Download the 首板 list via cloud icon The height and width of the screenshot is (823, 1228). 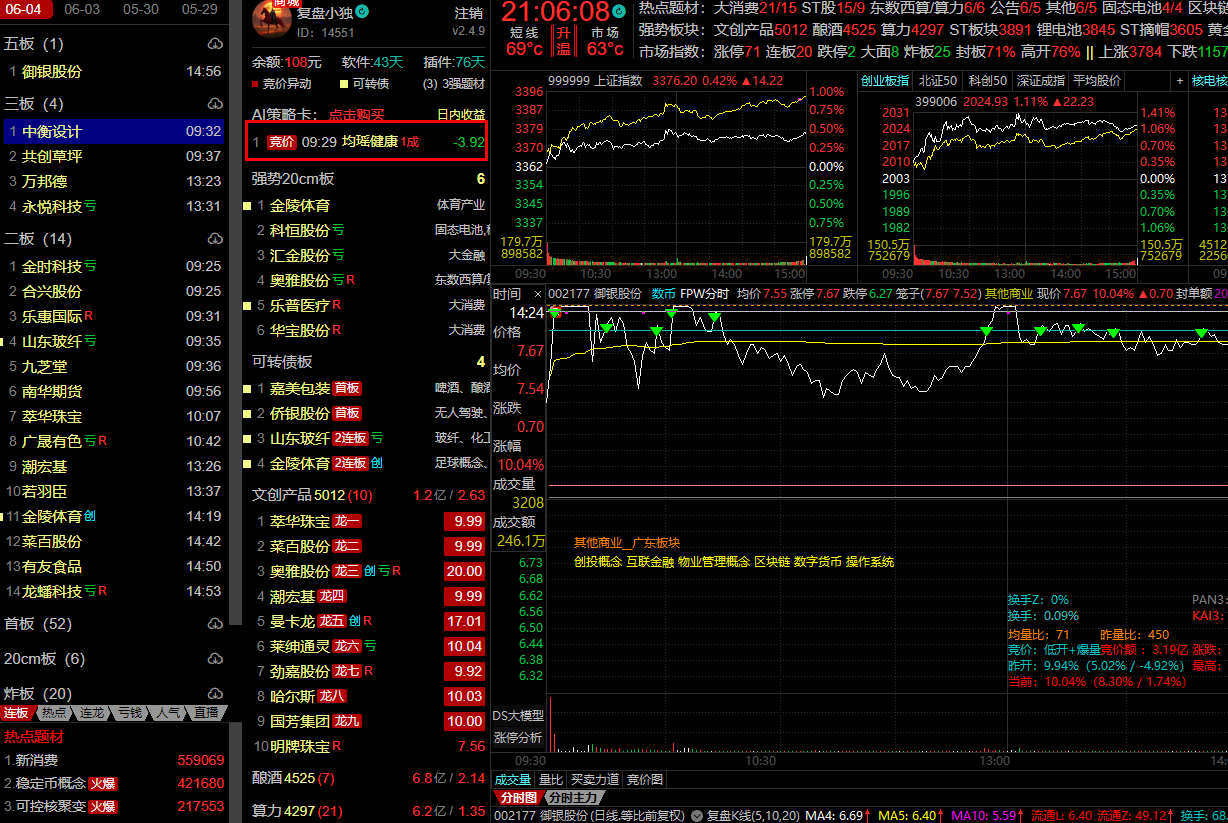[x=215, y=624]
